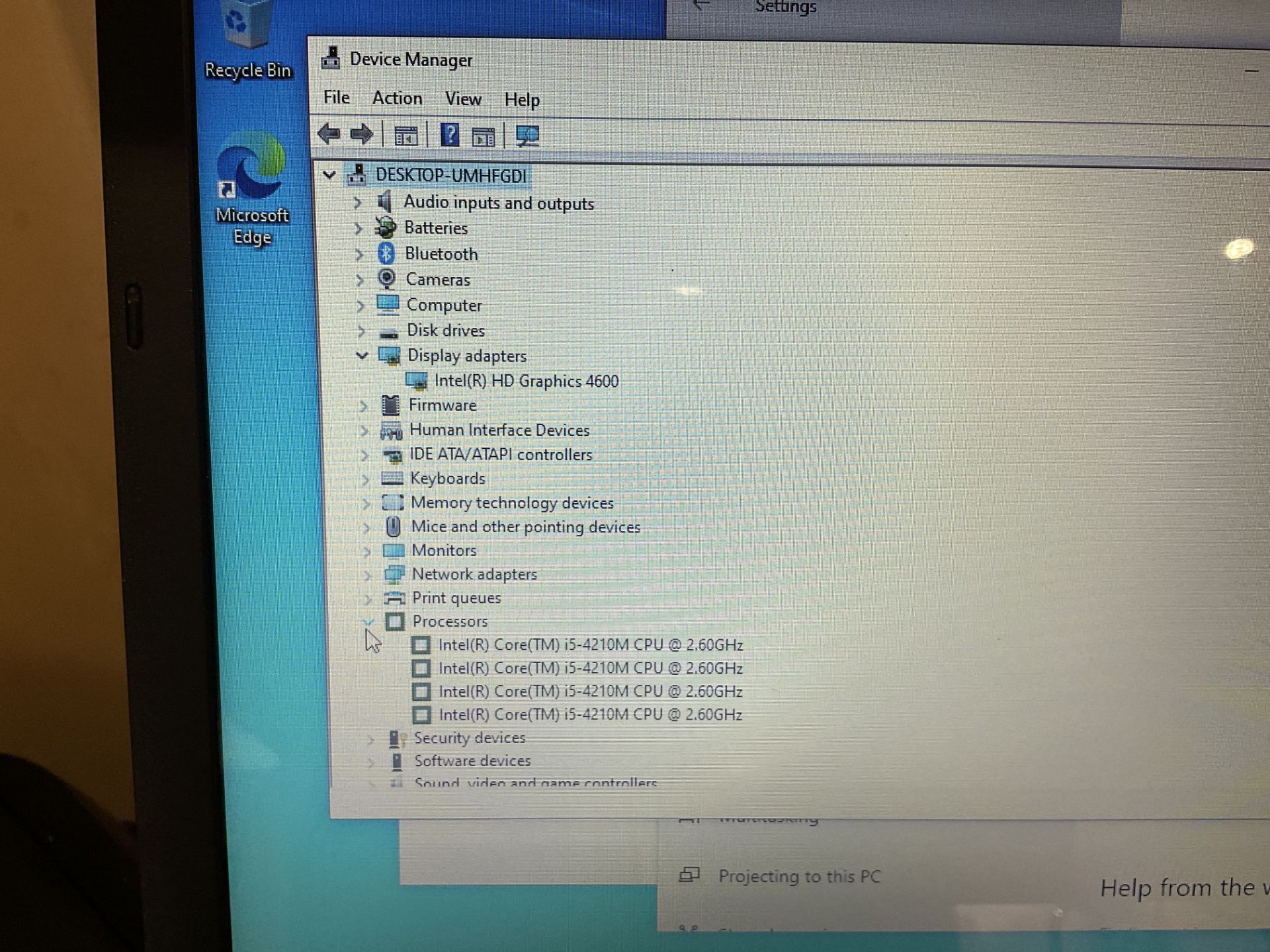Image resolution: width=1270 pixels, height=952 pixels.
Task: Select the Batteries category icon
Action: 386,227
